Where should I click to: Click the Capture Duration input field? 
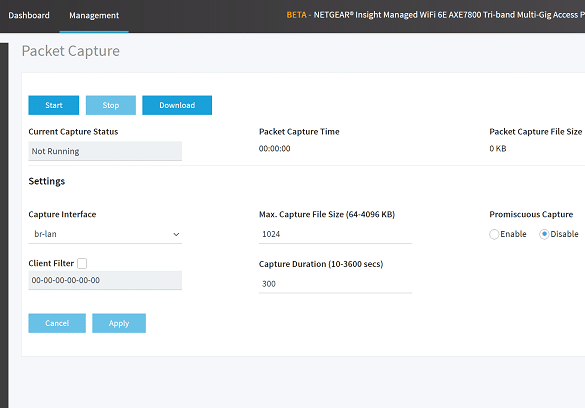point(335,284)
